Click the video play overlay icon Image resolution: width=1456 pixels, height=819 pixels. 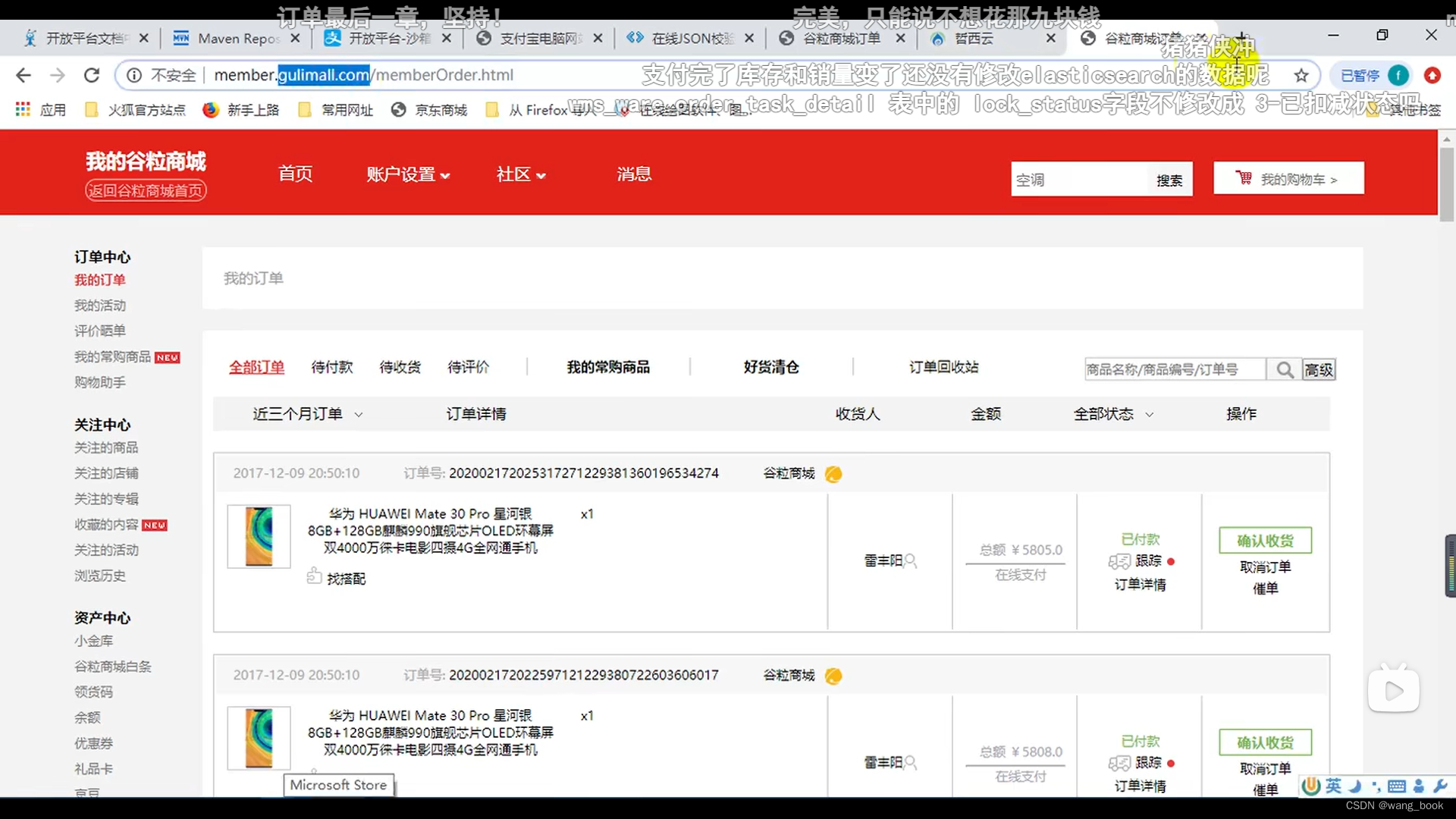[1394, 690]
